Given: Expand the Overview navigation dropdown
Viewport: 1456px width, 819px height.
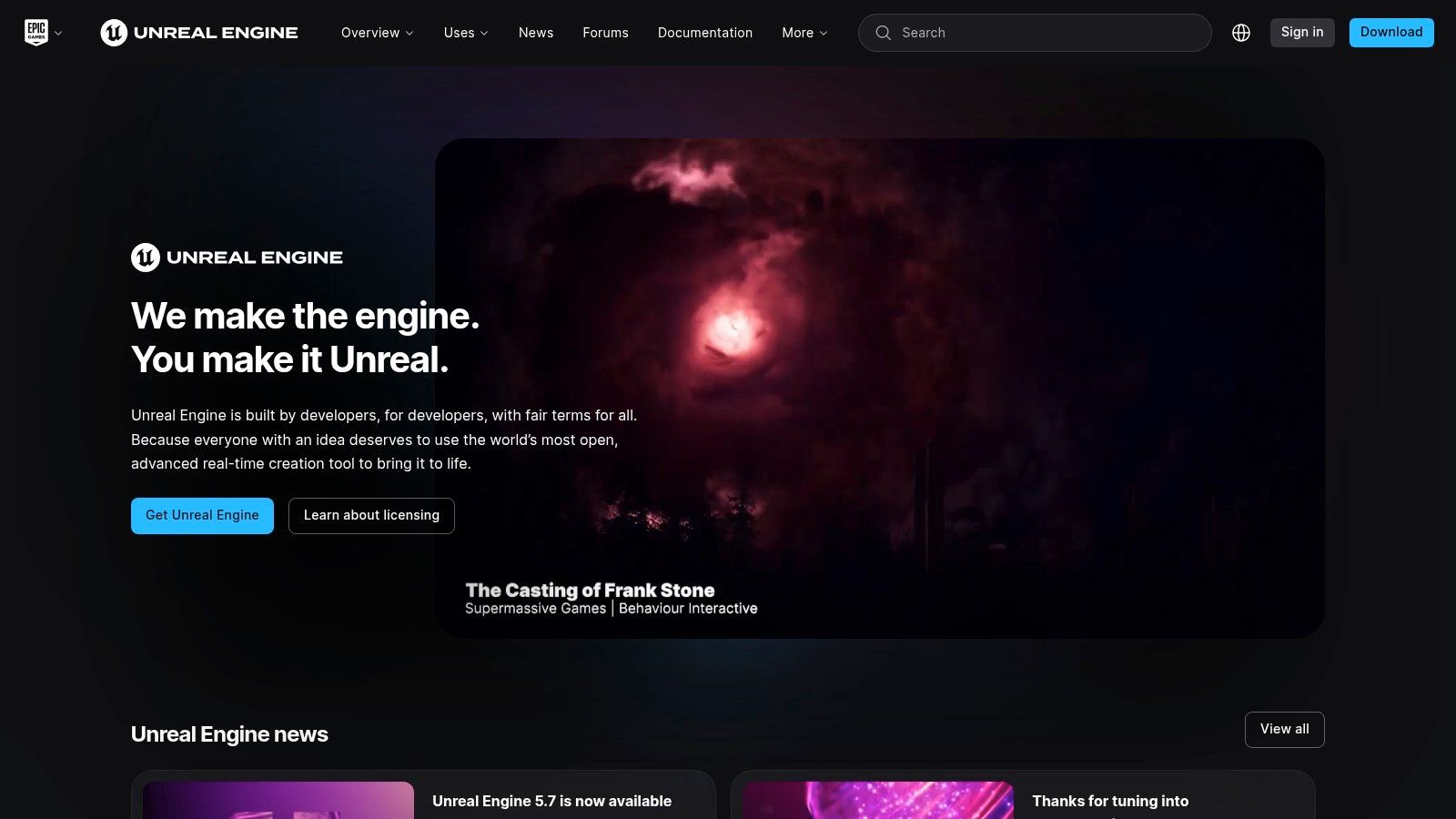Looking at the screenshot, I should click(376, 33).
